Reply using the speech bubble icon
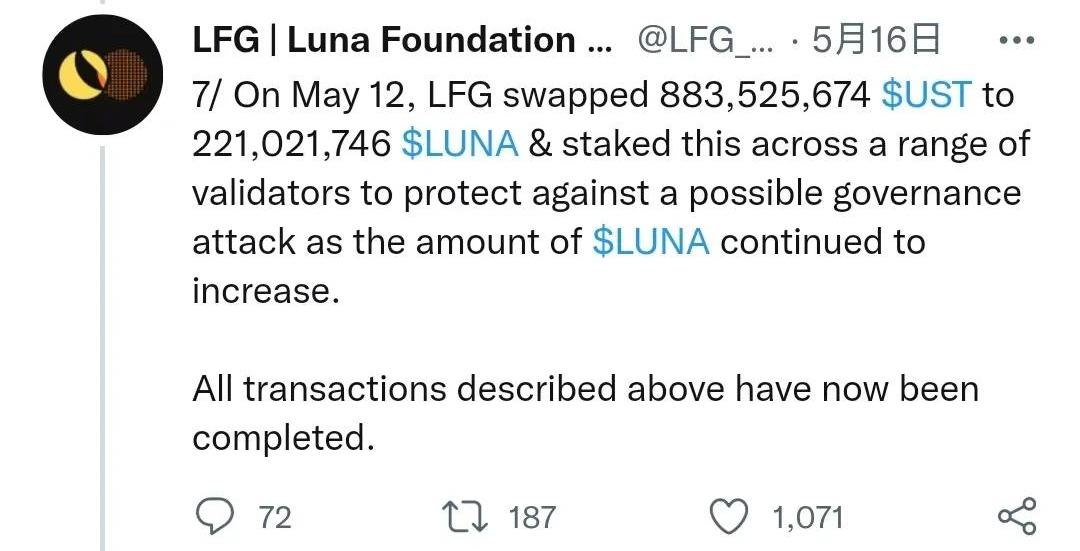 [x=211, y=516]
